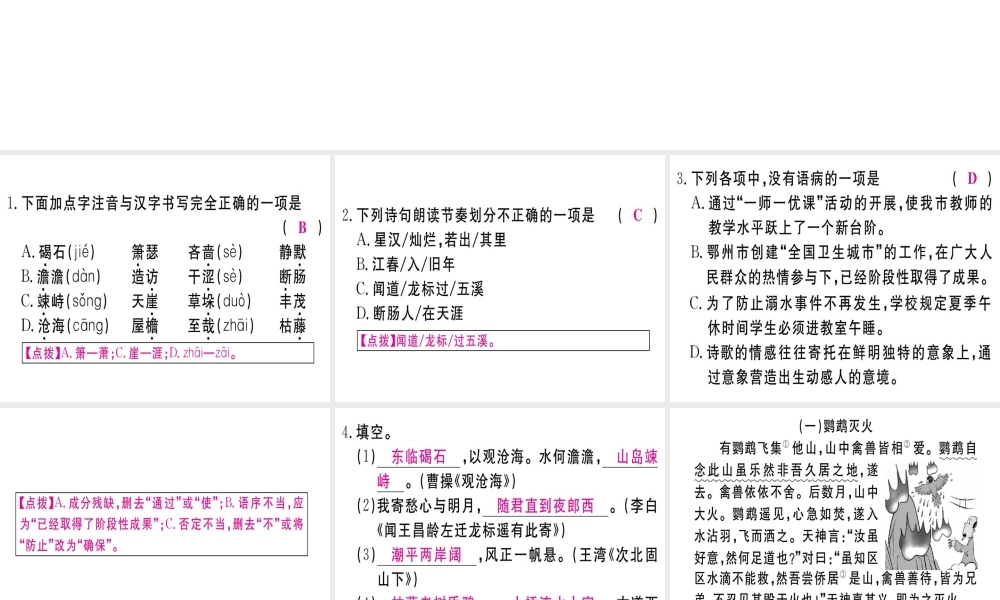This screenshot has height=600, width=1000.
Task: Select question 3 option B about 鄂州市
Action: click(841, 265)
